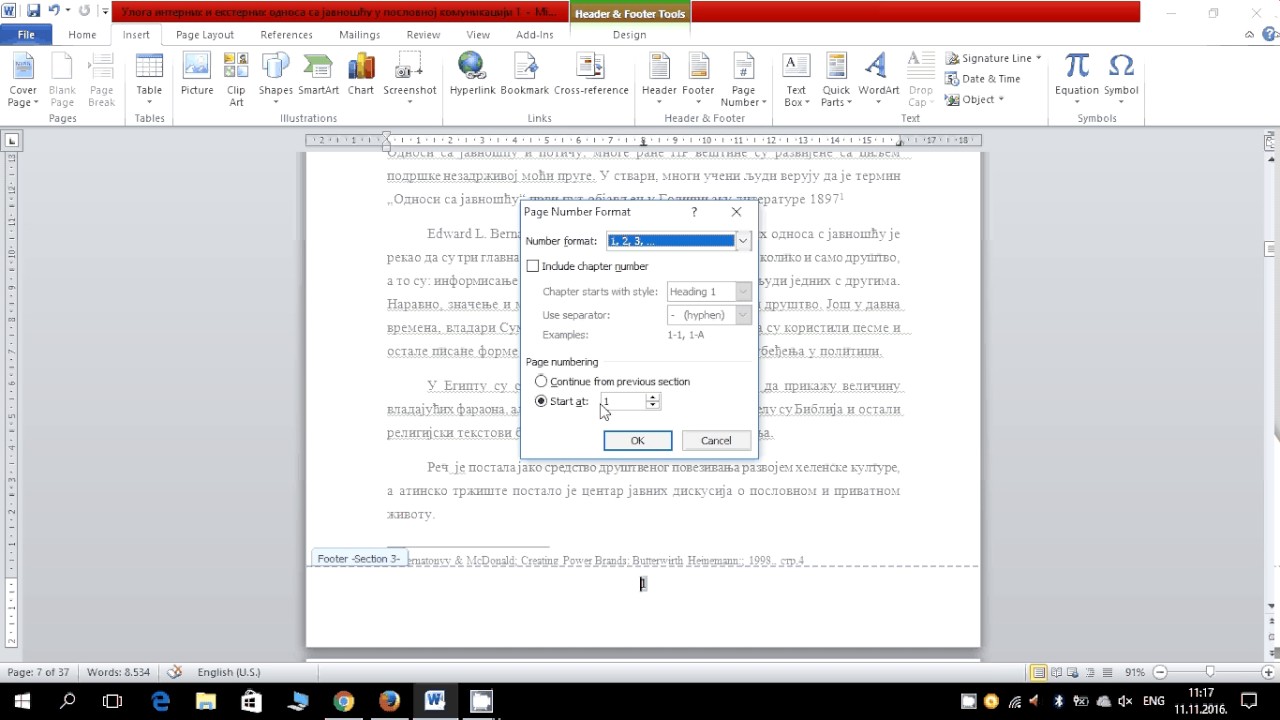1280x720 pixels.
Task: Switch to the Mailings tab
Action: pos(359,34)
